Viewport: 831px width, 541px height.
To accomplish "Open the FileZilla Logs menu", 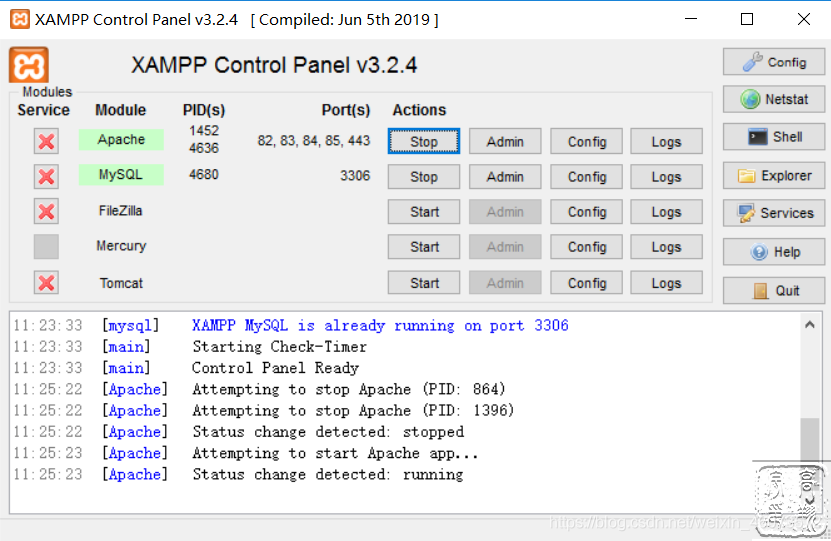I will [666, 211].
